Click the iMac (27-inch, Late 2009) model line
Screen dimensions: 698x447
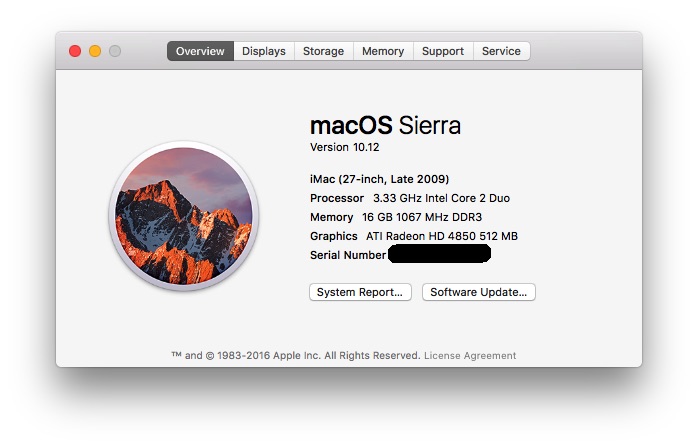381,178
